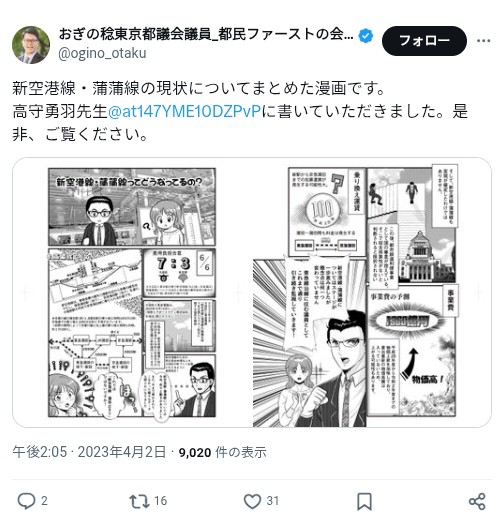Click the reply count number 2

pyautogui.click(x=44, y=501)
